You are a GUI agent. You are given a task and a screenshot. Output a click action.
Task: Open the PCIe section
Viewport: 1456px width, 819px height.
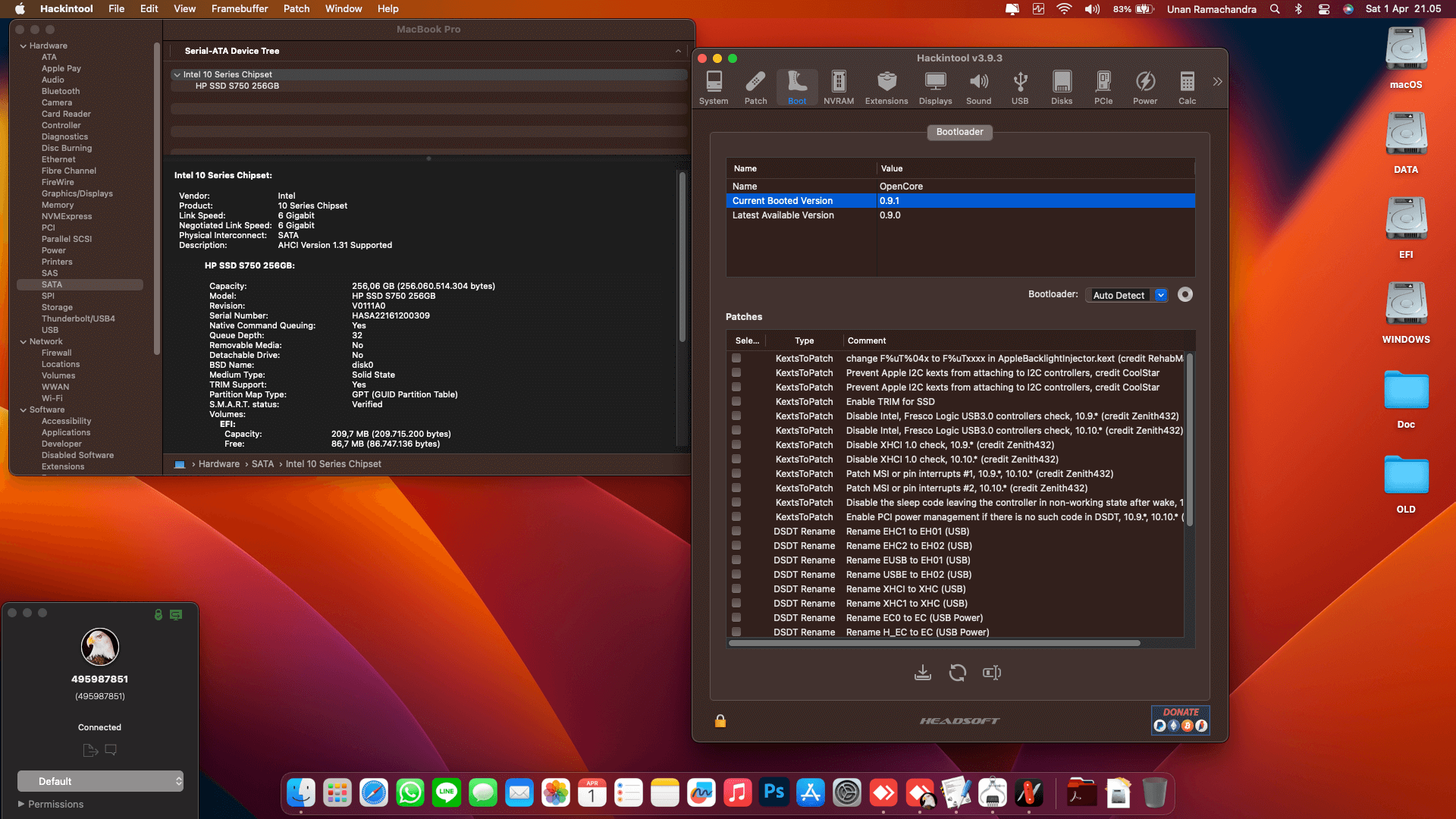(x=1103, y=85)
